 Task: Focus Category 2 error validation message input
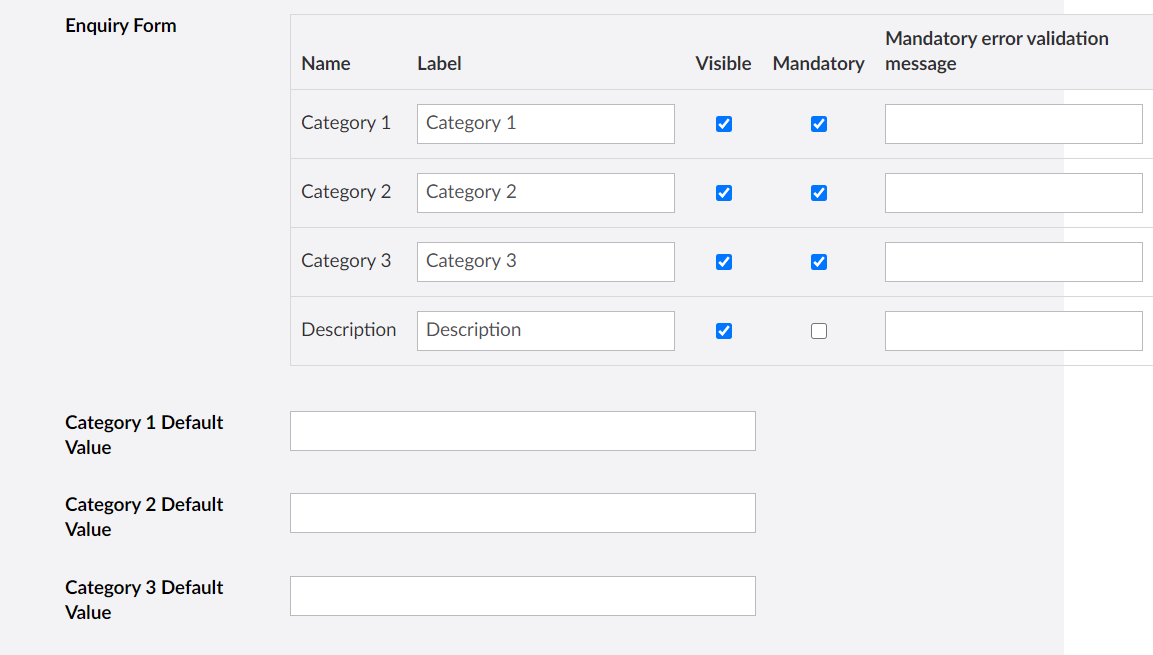click(x=1013, y=193)
